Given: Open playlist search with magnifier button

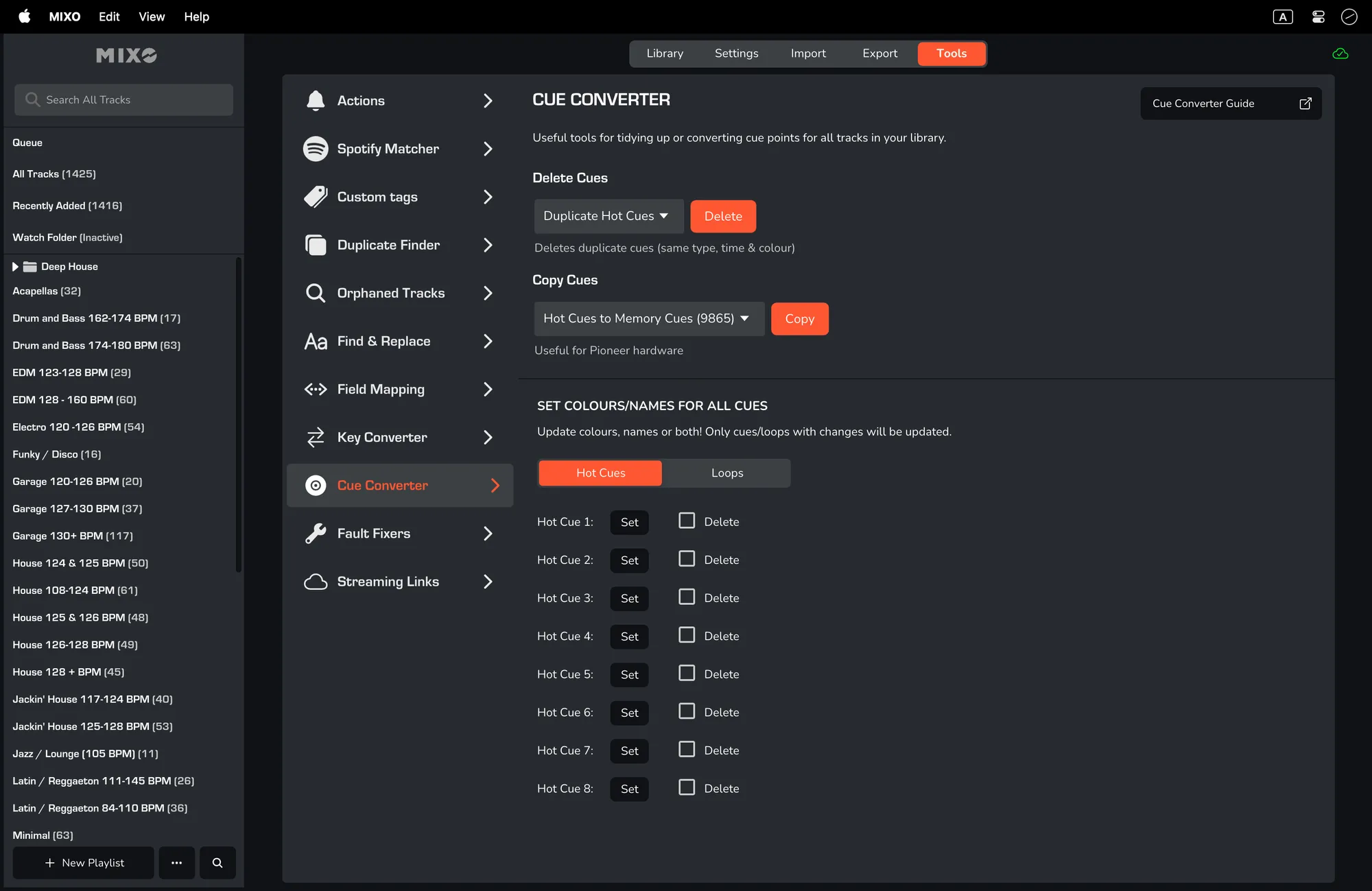Looking at the screenshot, I should [x=217, y=863].
